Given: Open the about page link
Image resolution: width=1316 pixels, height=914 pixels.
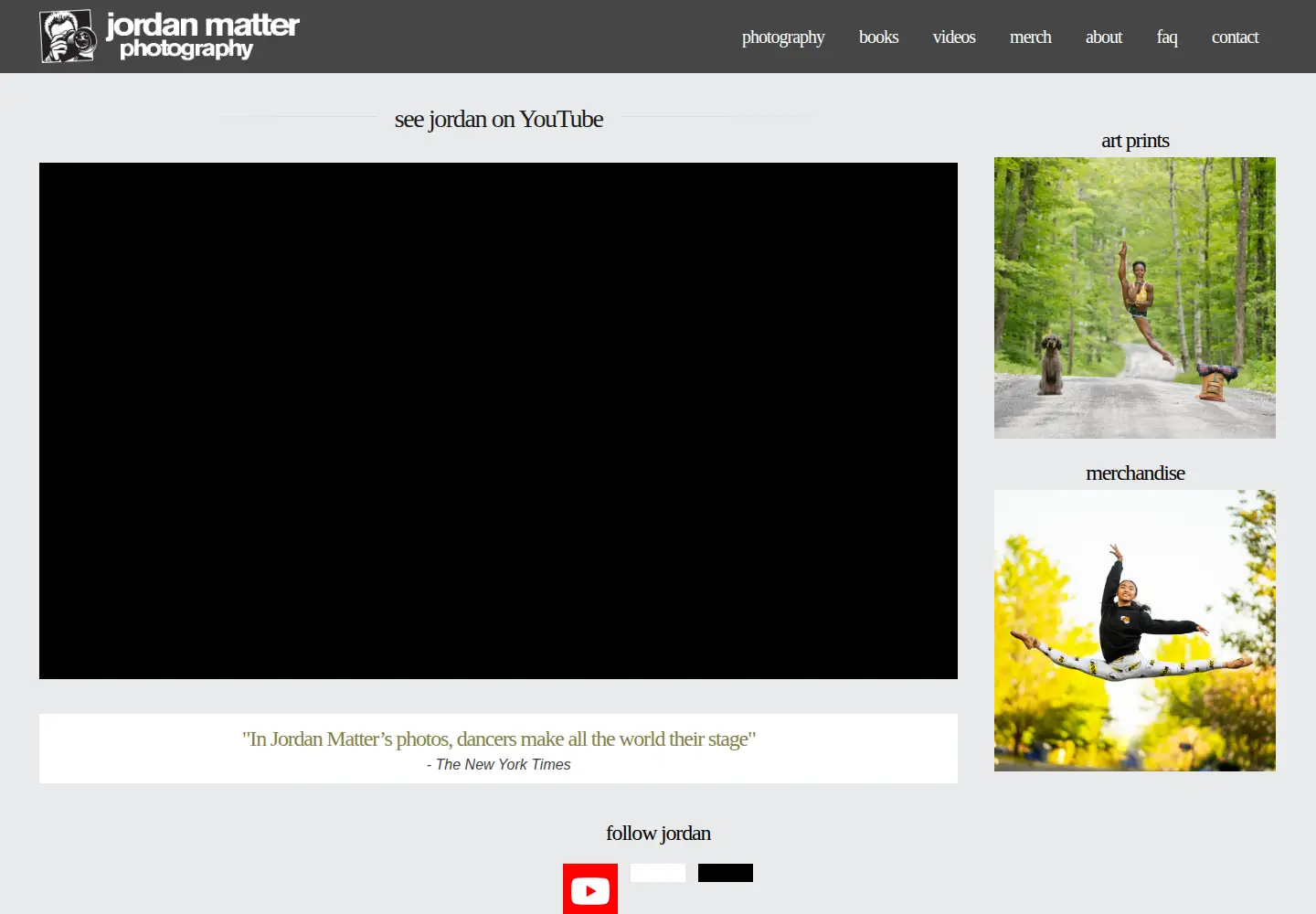Looking at the screenshot, I should 1104,37.
